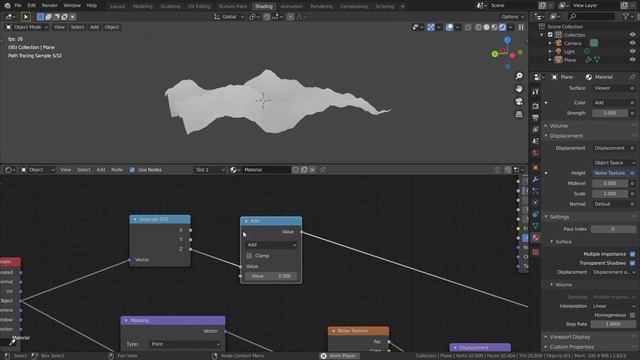Click Pass Index field
This screenshot has height=360, width=640.
(x=613, y=229)
